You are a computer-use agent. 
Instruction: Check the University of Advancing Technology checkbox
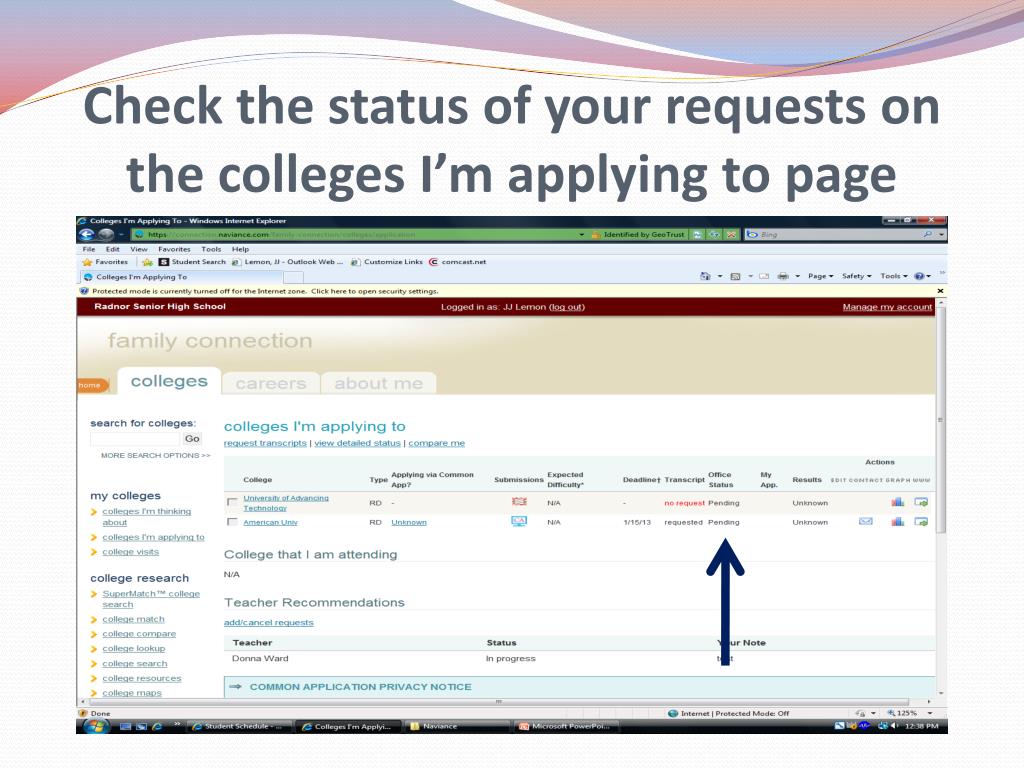[x=232, y=502]
